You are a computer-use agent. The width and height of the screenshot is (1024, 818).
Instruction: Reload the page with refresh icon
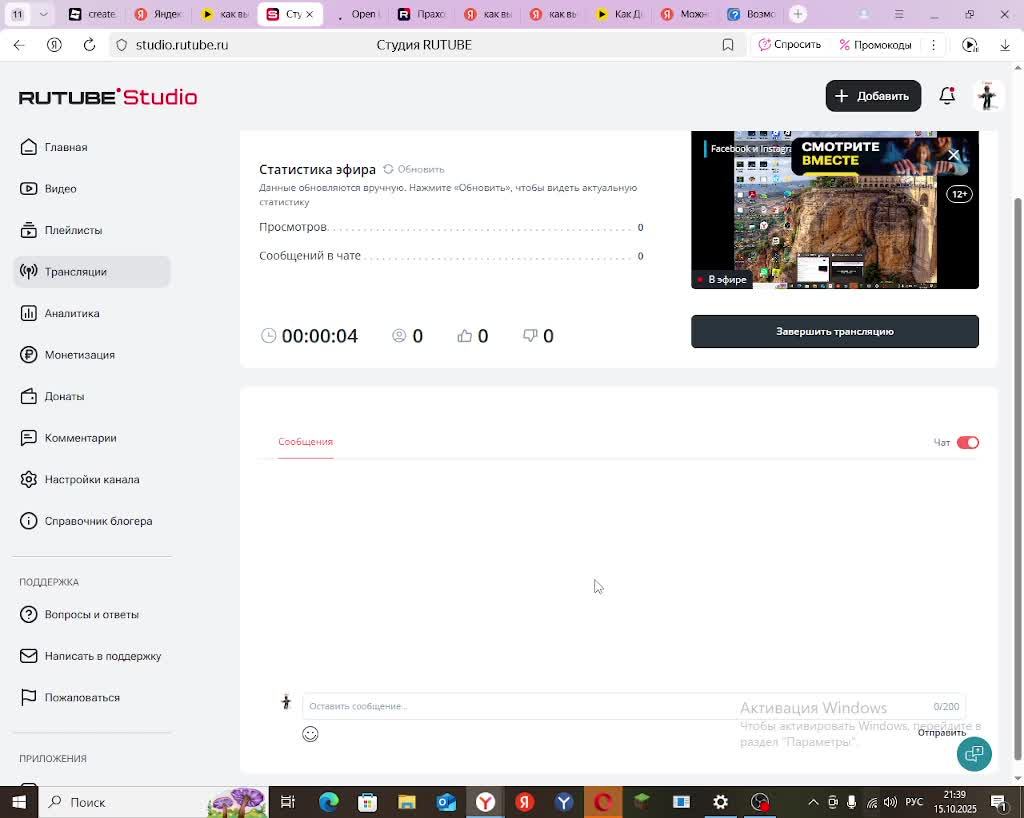click(x=89, y=45)
